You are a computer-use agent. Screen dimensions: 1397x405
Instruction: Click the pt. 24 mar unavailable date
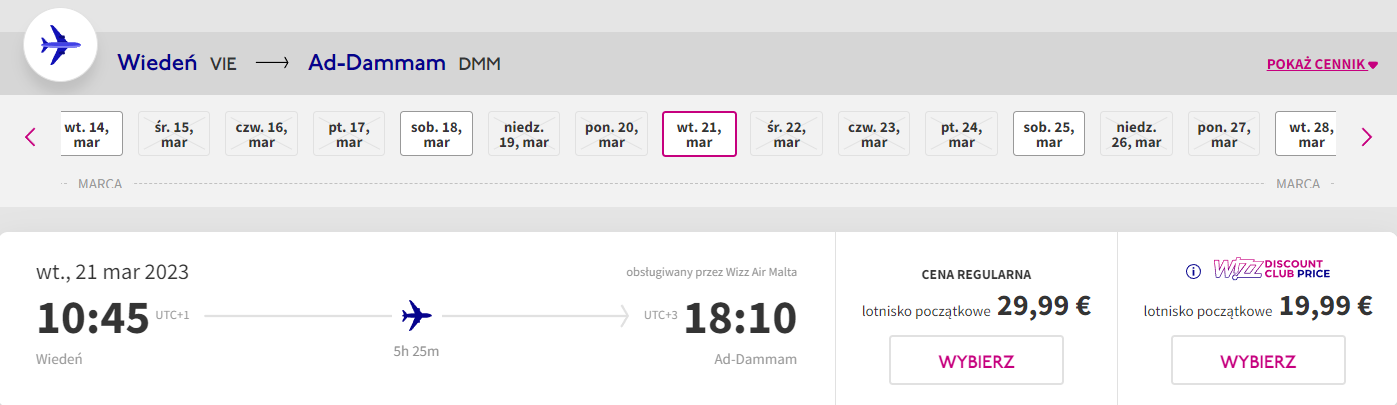pyautogui.click(x=961, y=134)
